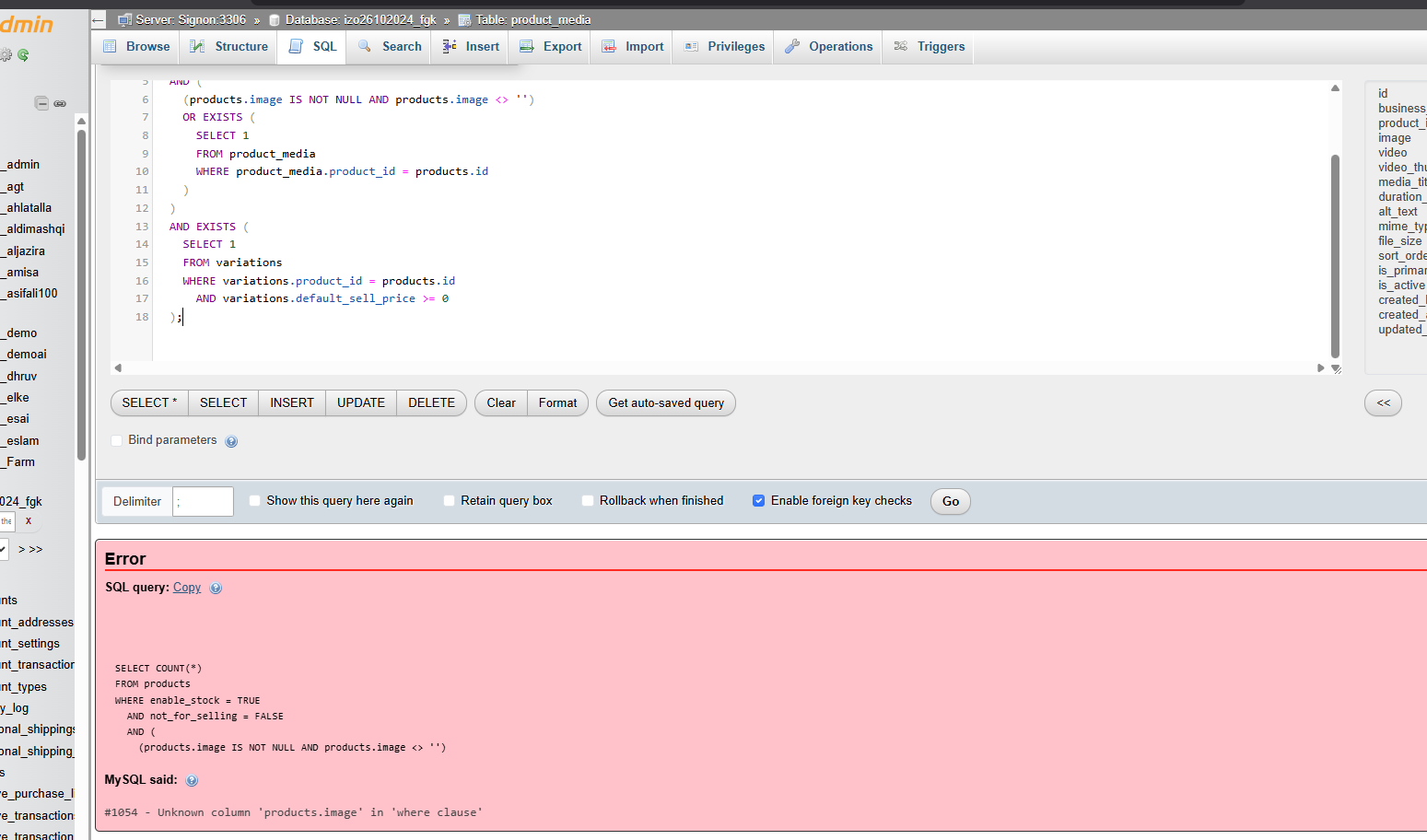Select the 'alt_text' column in column list
Viewport: 1427px width, 840px height.
click(1398, 212)
